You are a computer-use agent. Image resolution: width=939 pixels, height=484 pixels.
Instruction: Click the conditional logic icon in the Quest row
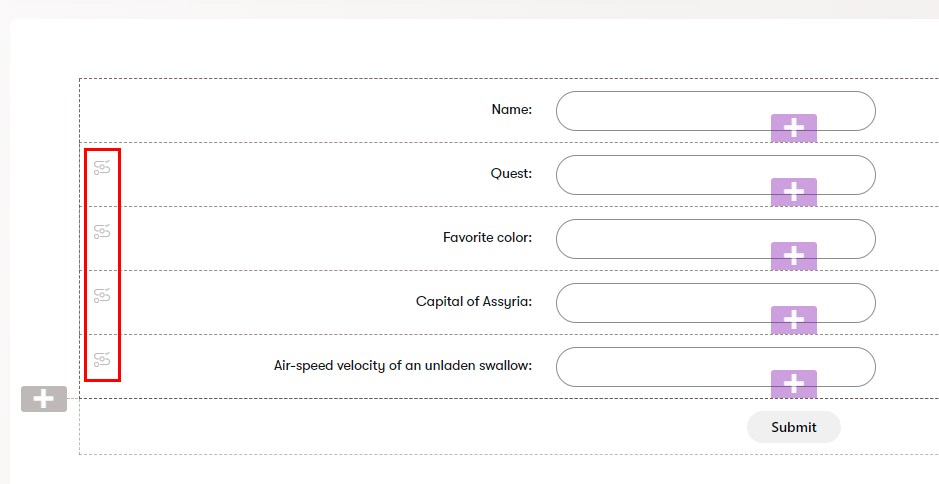click(x=101, y=168)
